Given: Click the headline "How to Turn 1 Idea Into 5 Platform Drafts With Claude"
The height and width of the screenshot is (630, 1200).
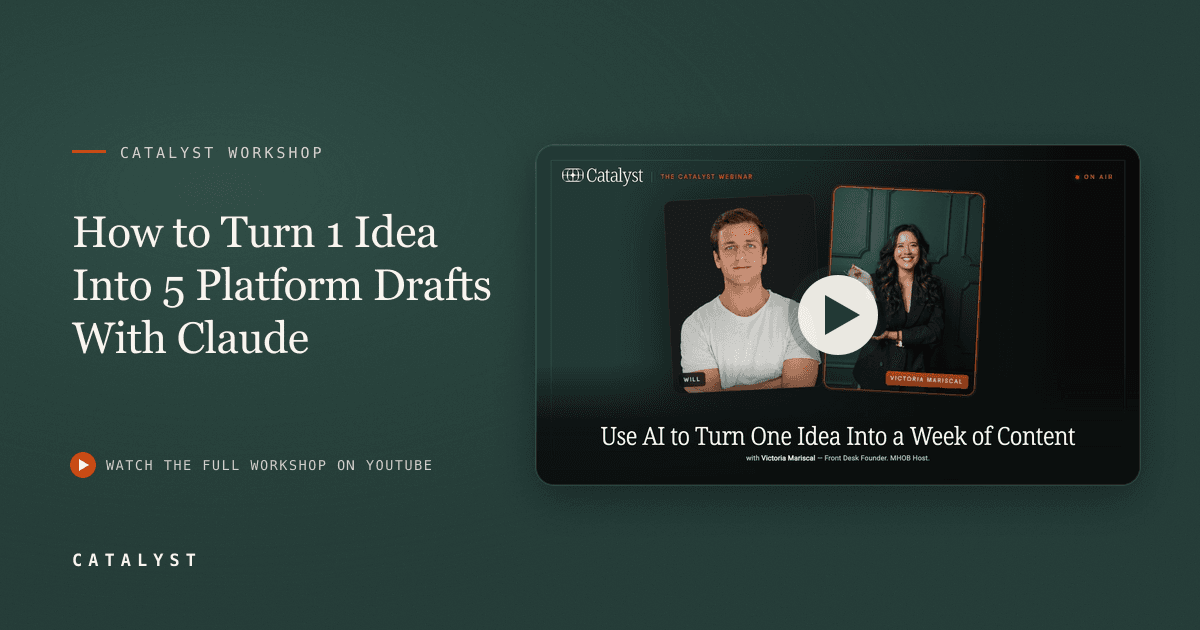Looking at the screenshot, I should pos(282,286).
